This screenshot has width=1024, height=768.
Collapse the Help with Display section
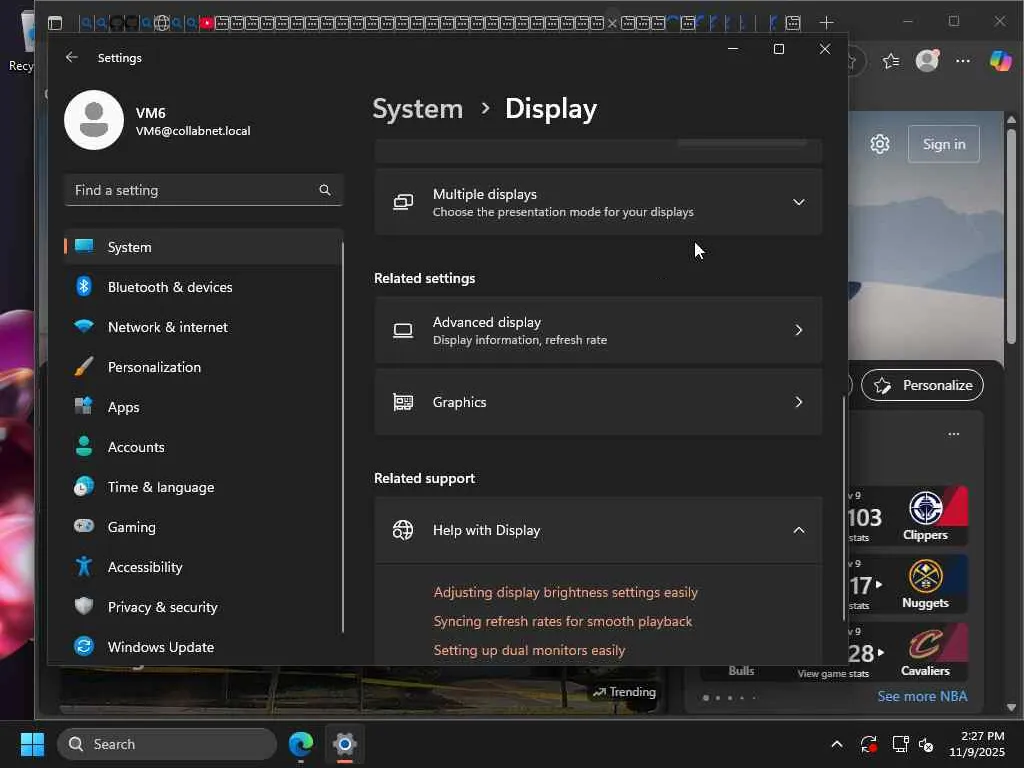[x=798, y=530]
